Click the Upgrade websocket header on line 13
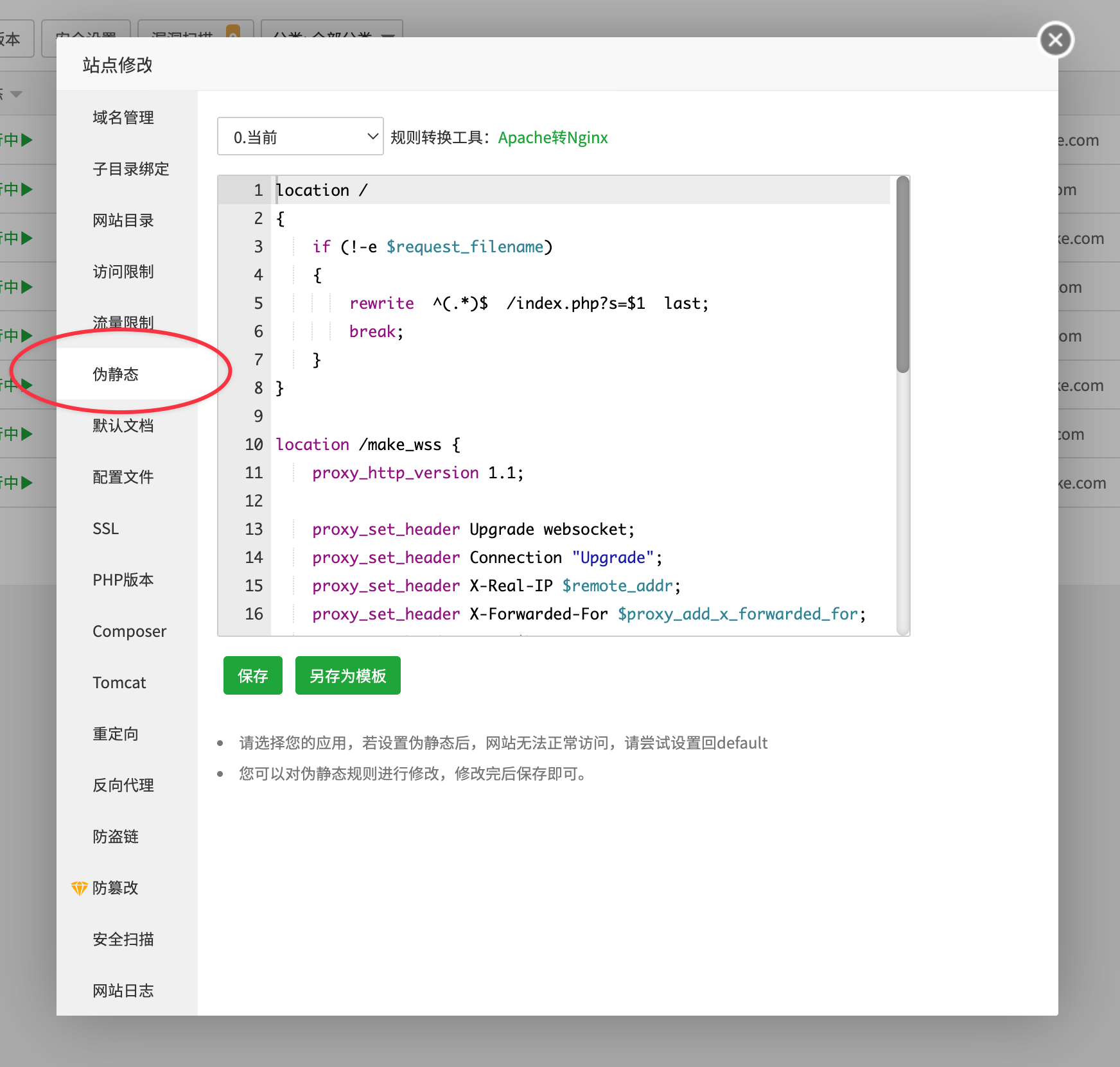1120x1067 pixels. click(473, 529)
